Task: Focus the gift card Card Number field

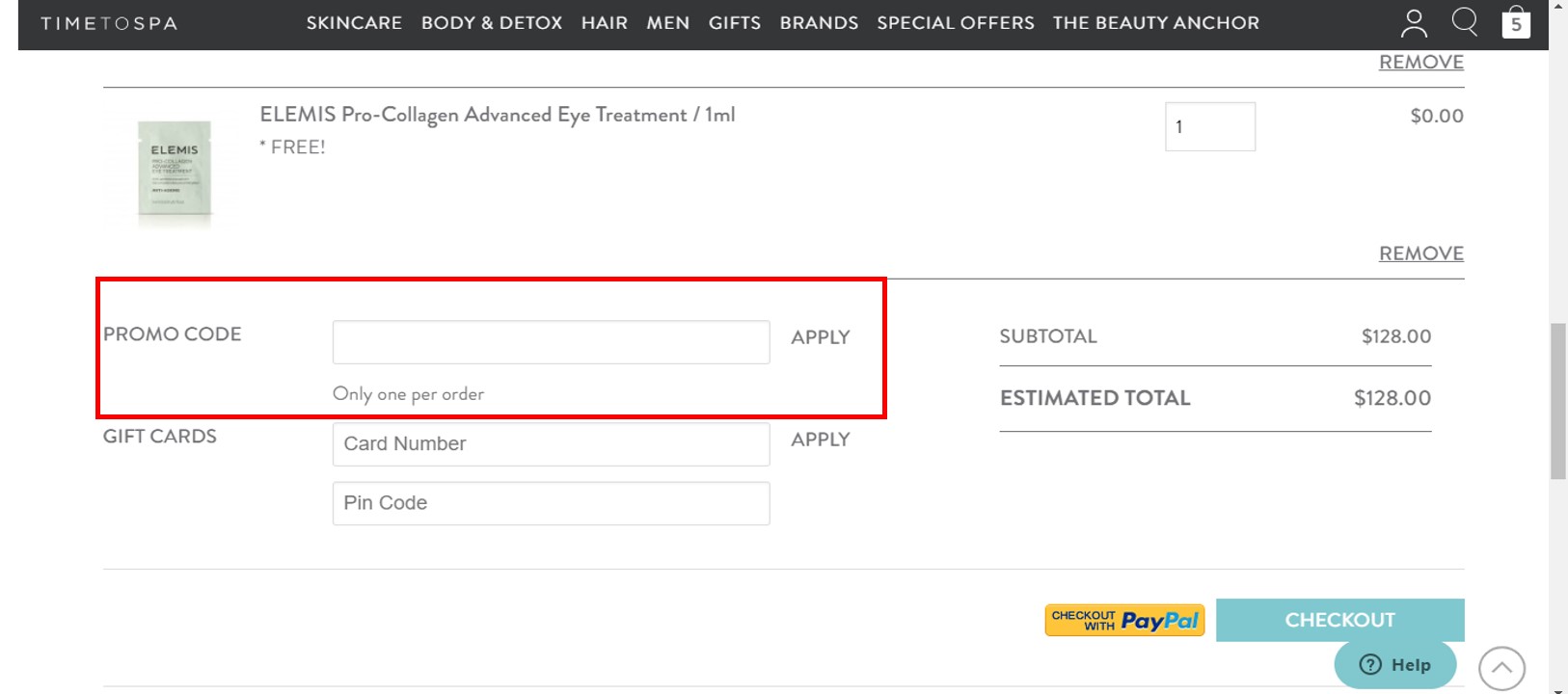Action: [552, 444]
